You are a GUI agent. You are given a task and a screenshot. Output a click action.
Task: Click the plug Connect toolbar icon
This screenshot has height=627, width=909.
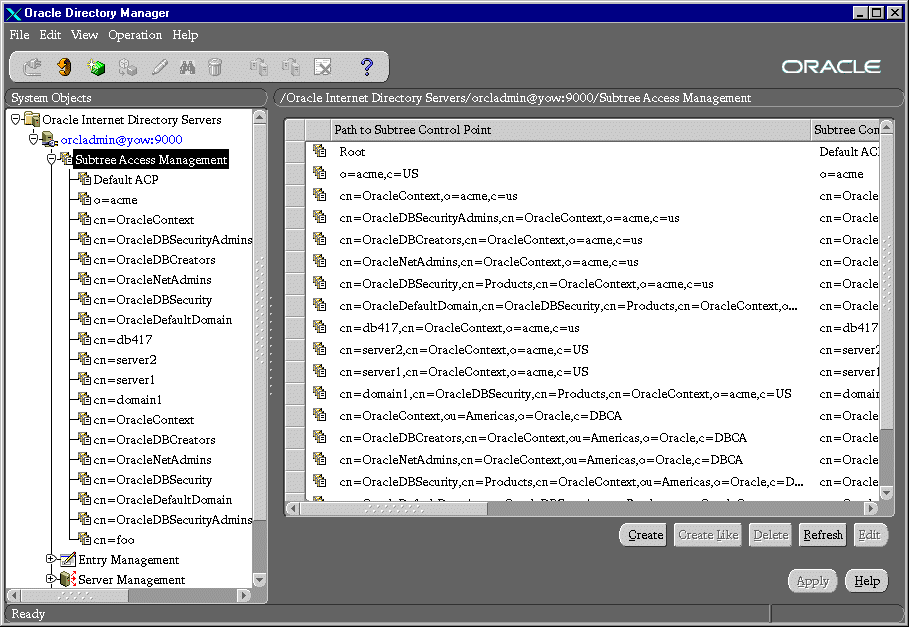(x=32, y=67)
